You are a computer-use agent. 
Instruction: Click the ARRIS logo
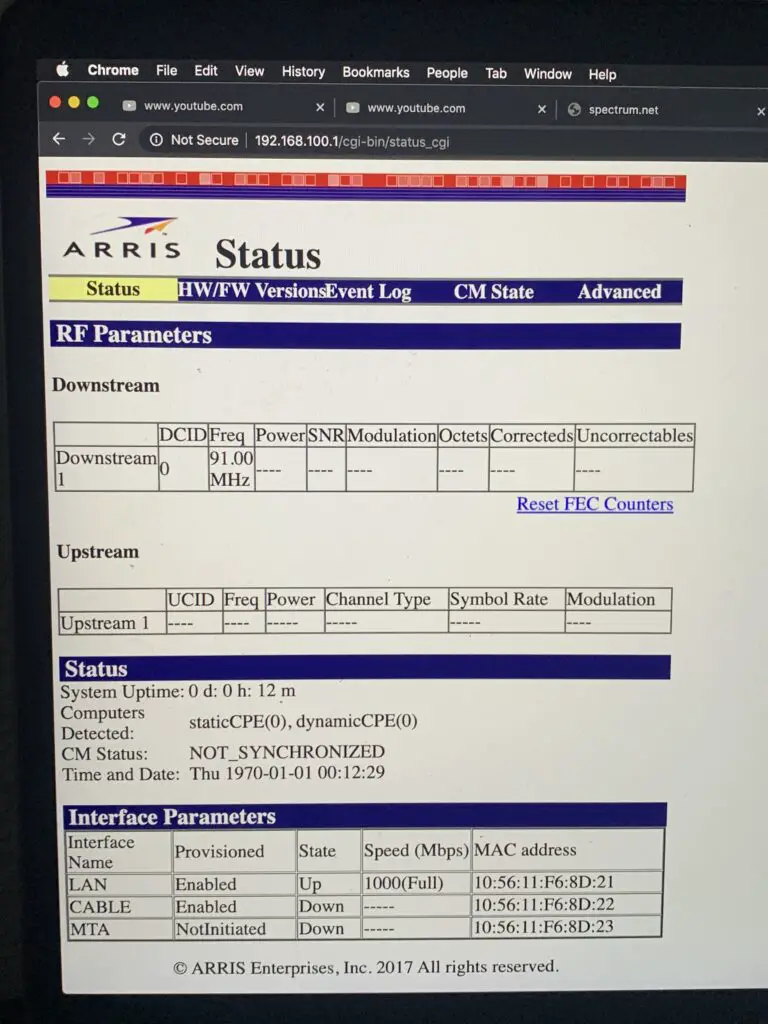121,240
